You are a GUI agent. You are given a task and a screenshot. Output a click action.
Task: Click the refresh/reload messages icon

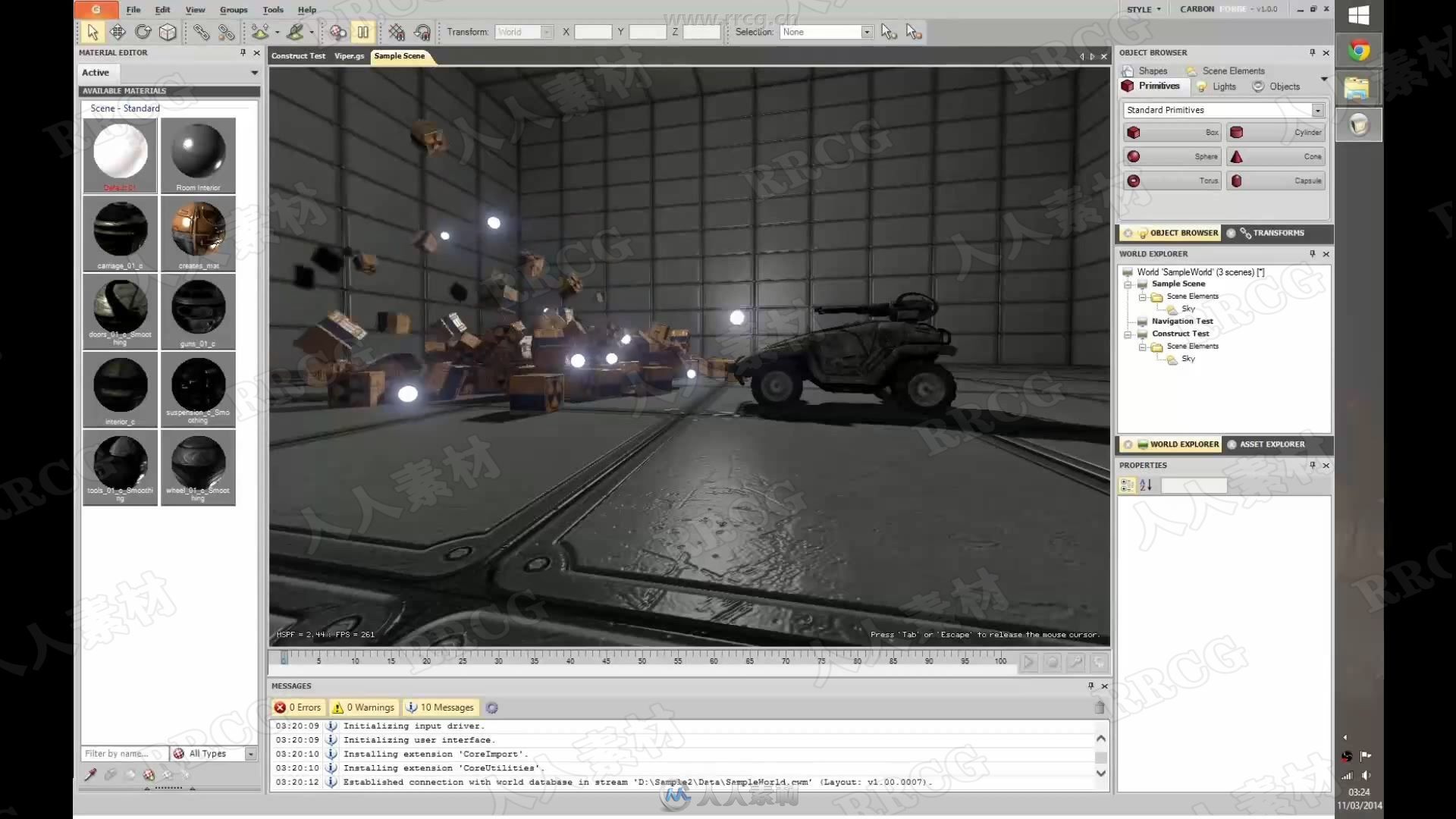click(x=492, y=707)
